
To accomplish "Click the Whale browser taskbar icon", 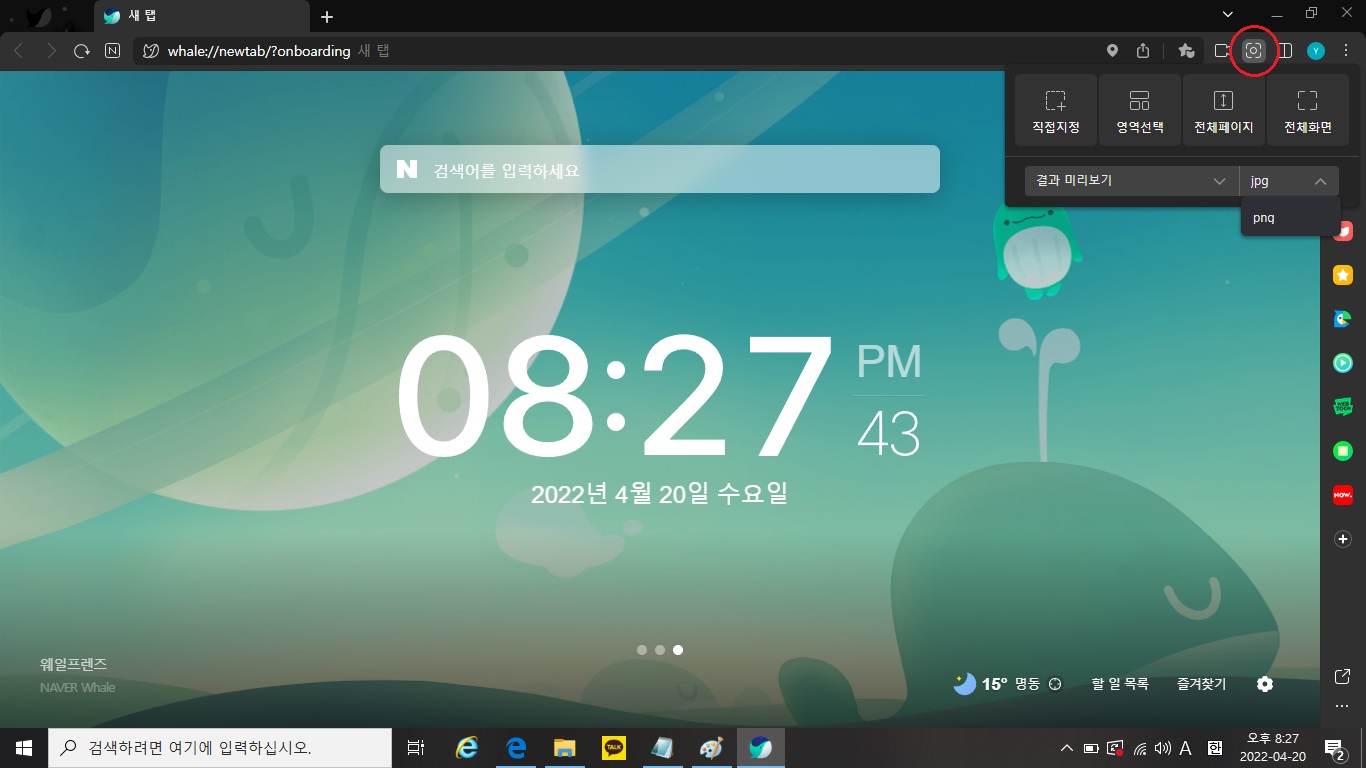I will [x=761, y=748].
